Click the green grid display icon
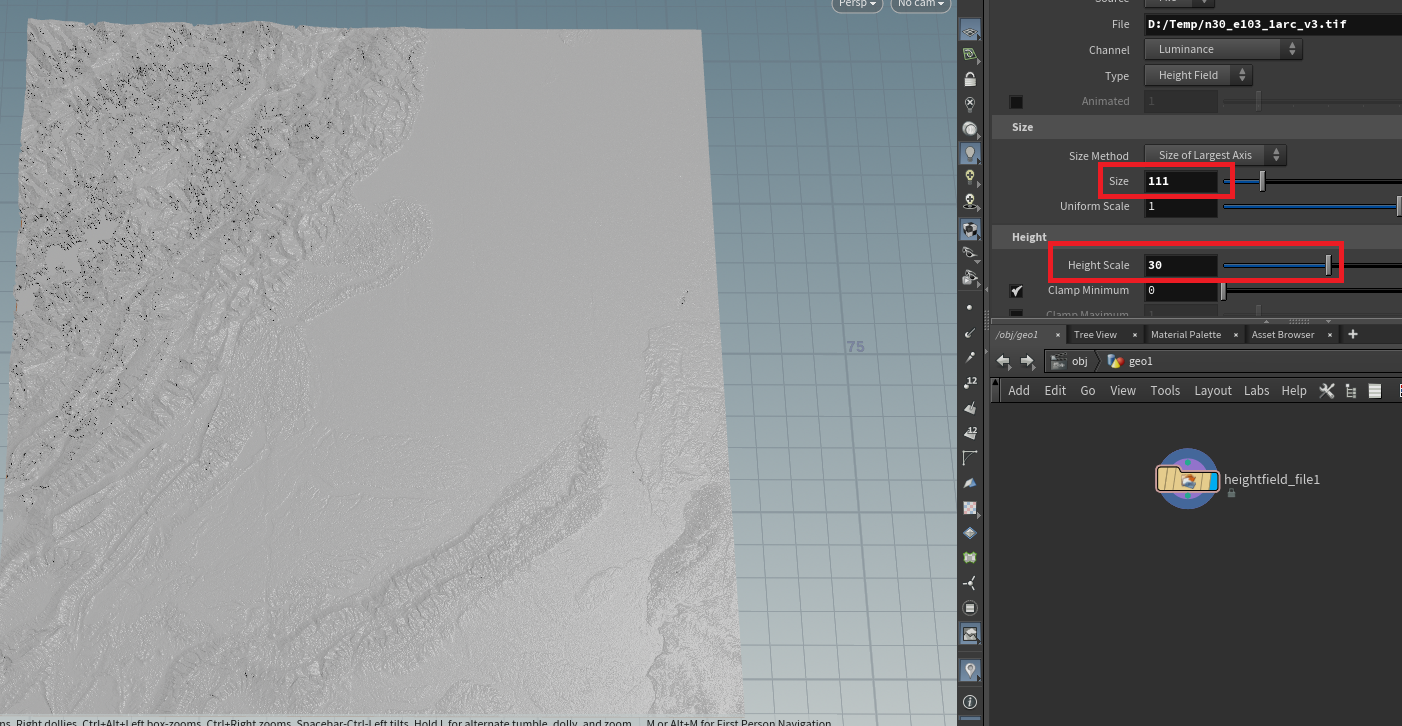This screenshot has height=726, width=1402. click(x=969, y=557)
